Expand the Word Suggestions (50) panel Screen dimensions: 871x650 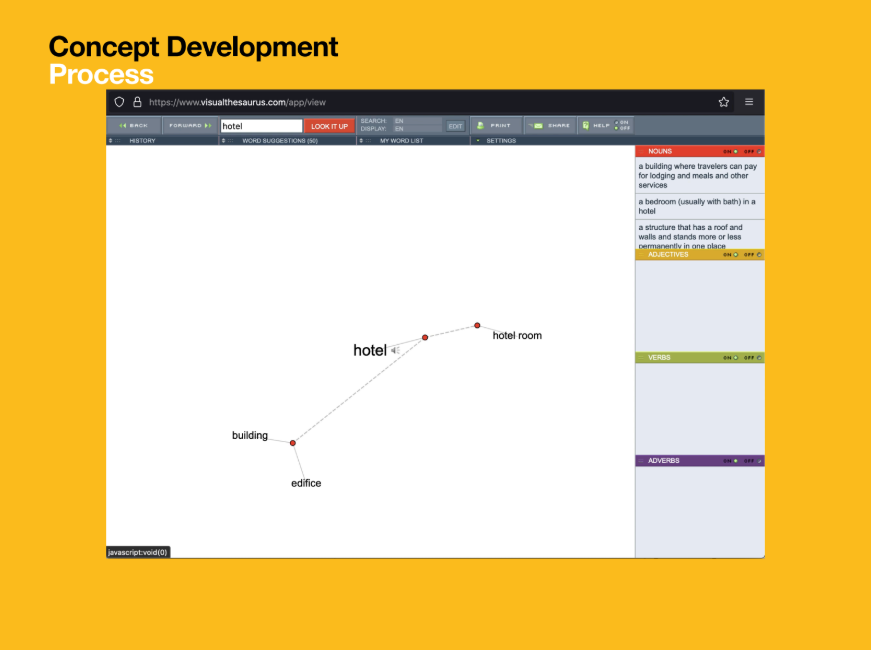[279, 141]
